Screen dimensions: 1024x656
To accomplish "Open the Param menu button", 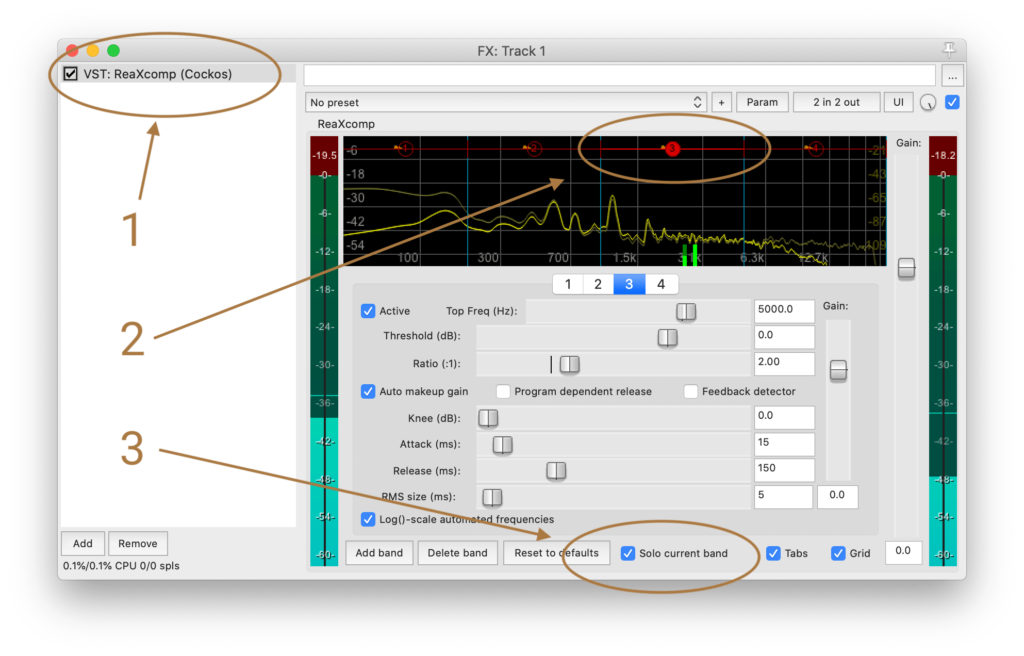I will (x=762, y=103).
